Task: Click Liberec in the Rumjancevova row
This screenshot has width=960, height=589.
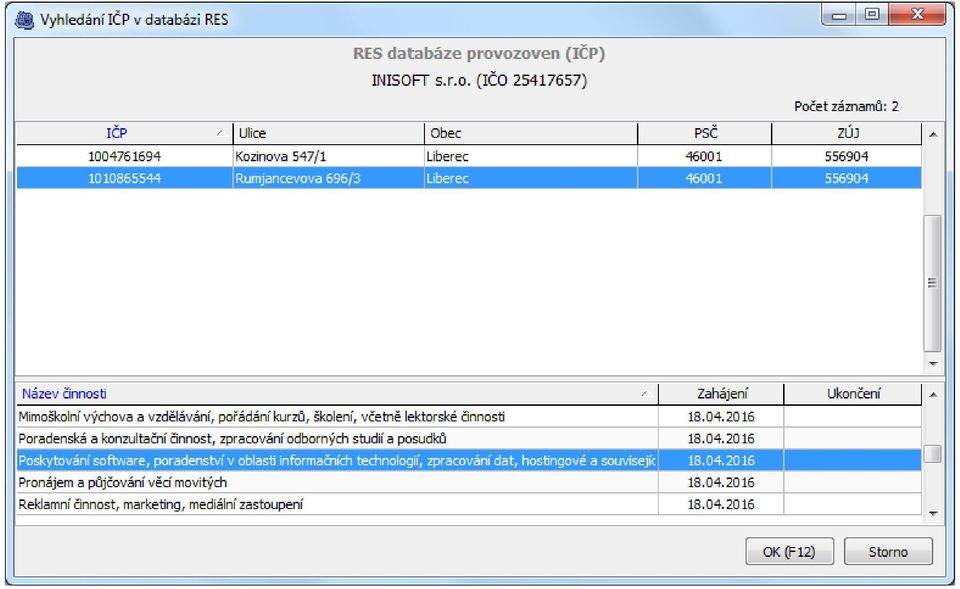Action: click(x=531, y=178)
